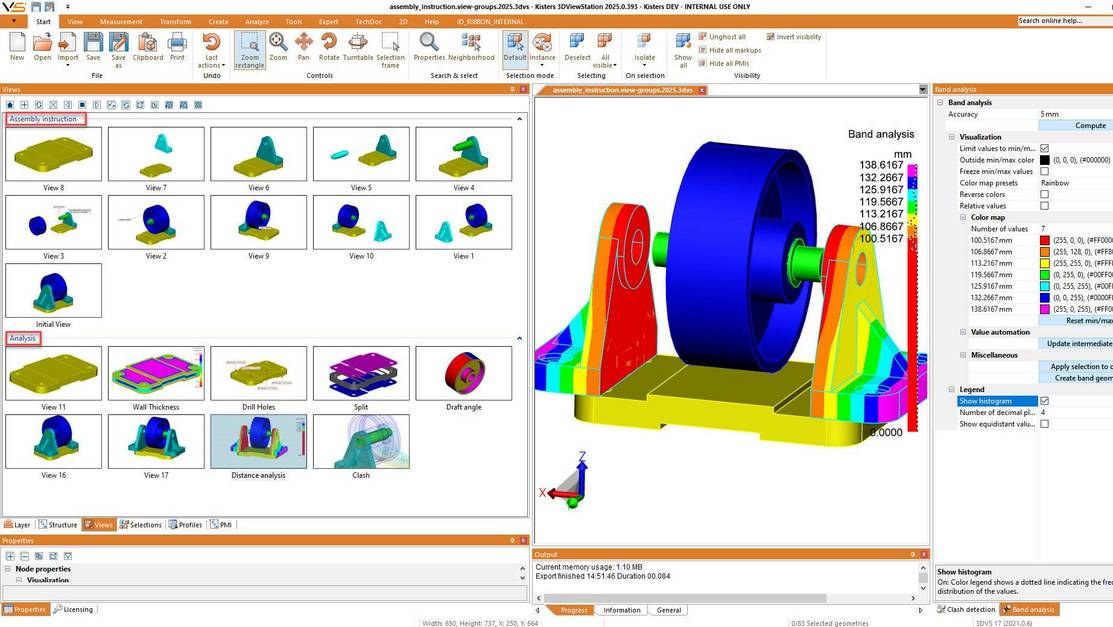The width and height of the screenshot is (1113, 627).
Task: Click the Print icon
Action: point(177,47)
